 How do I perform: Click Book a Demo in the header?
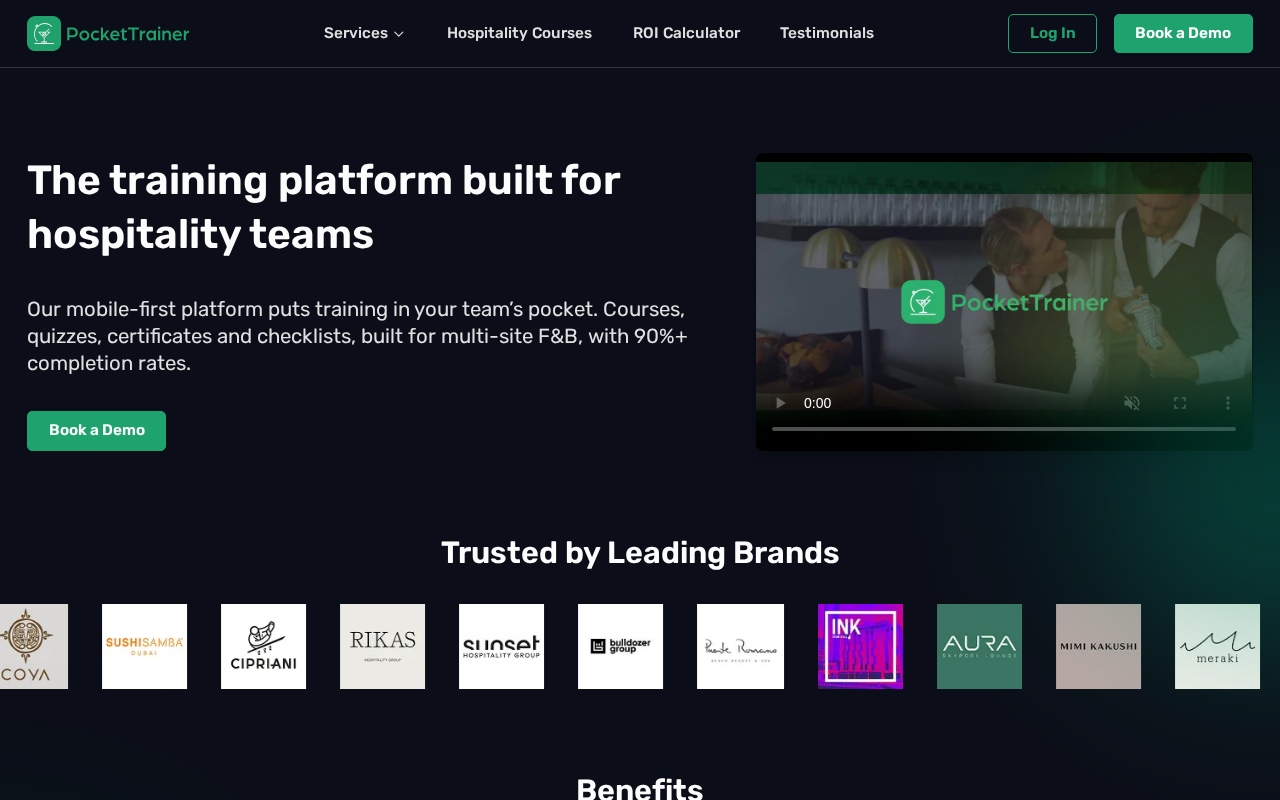coord(1183,33)
